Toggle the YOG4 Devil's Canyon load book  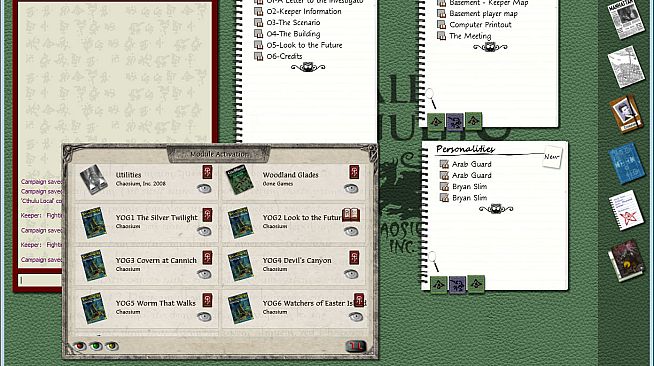click(x=354, y=258)
